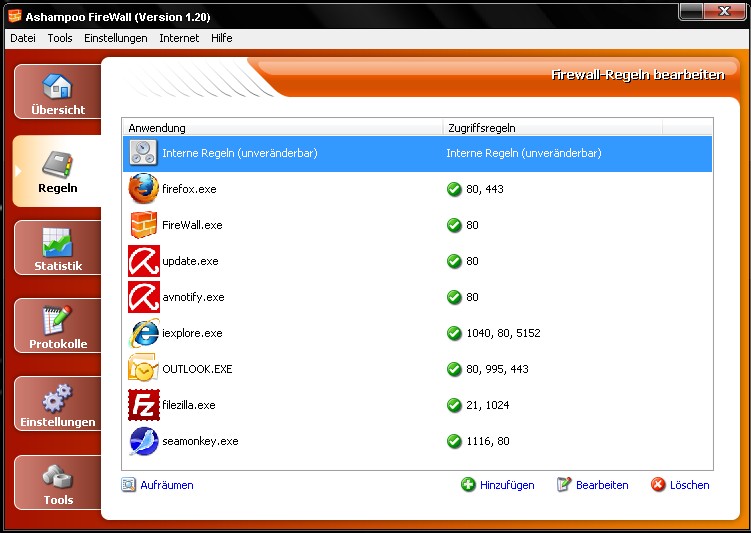Open the Hilfe menu

221,38
